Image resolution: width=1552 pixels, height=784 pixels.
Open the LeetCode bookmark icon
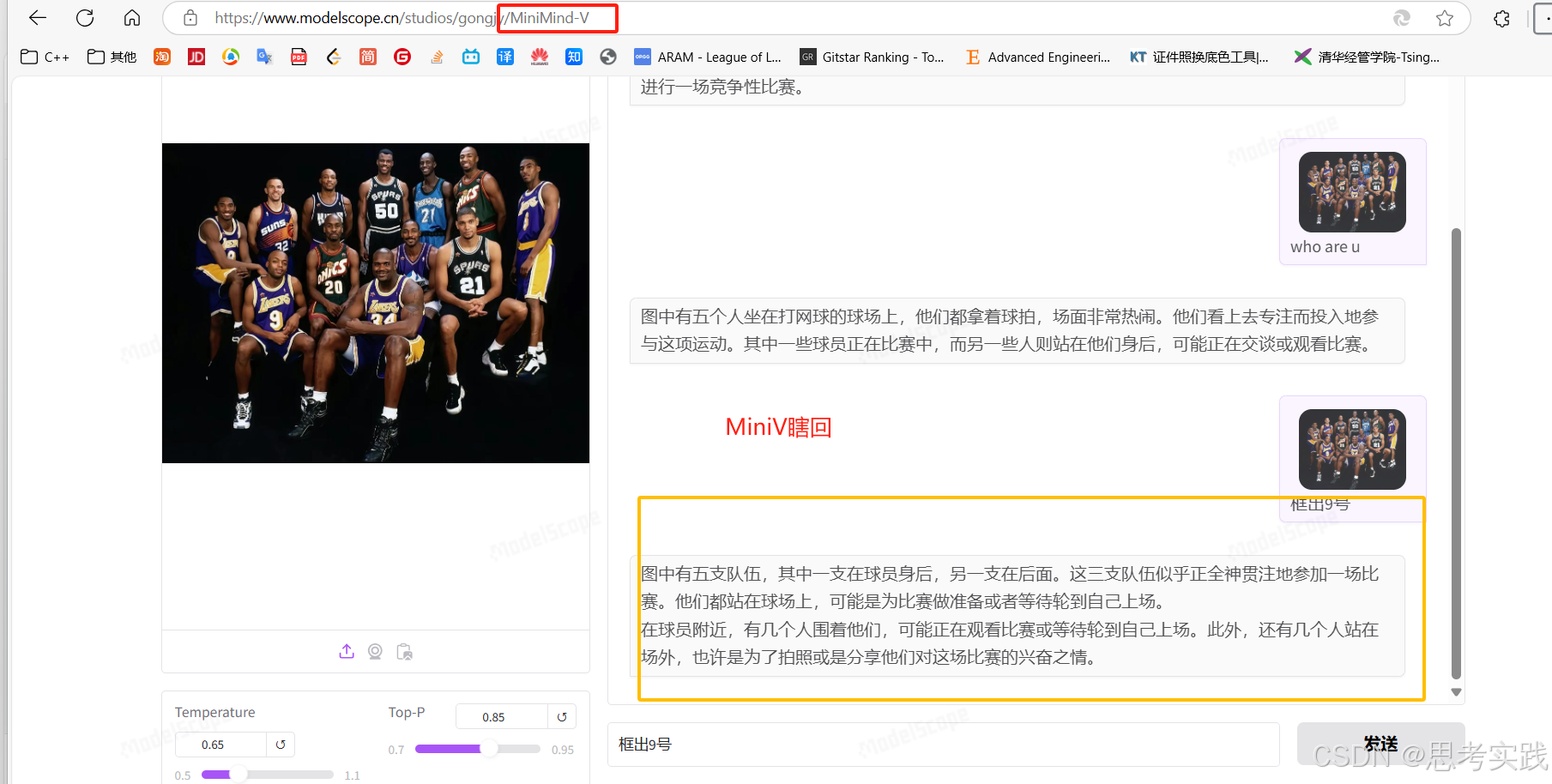coord(334,57)
